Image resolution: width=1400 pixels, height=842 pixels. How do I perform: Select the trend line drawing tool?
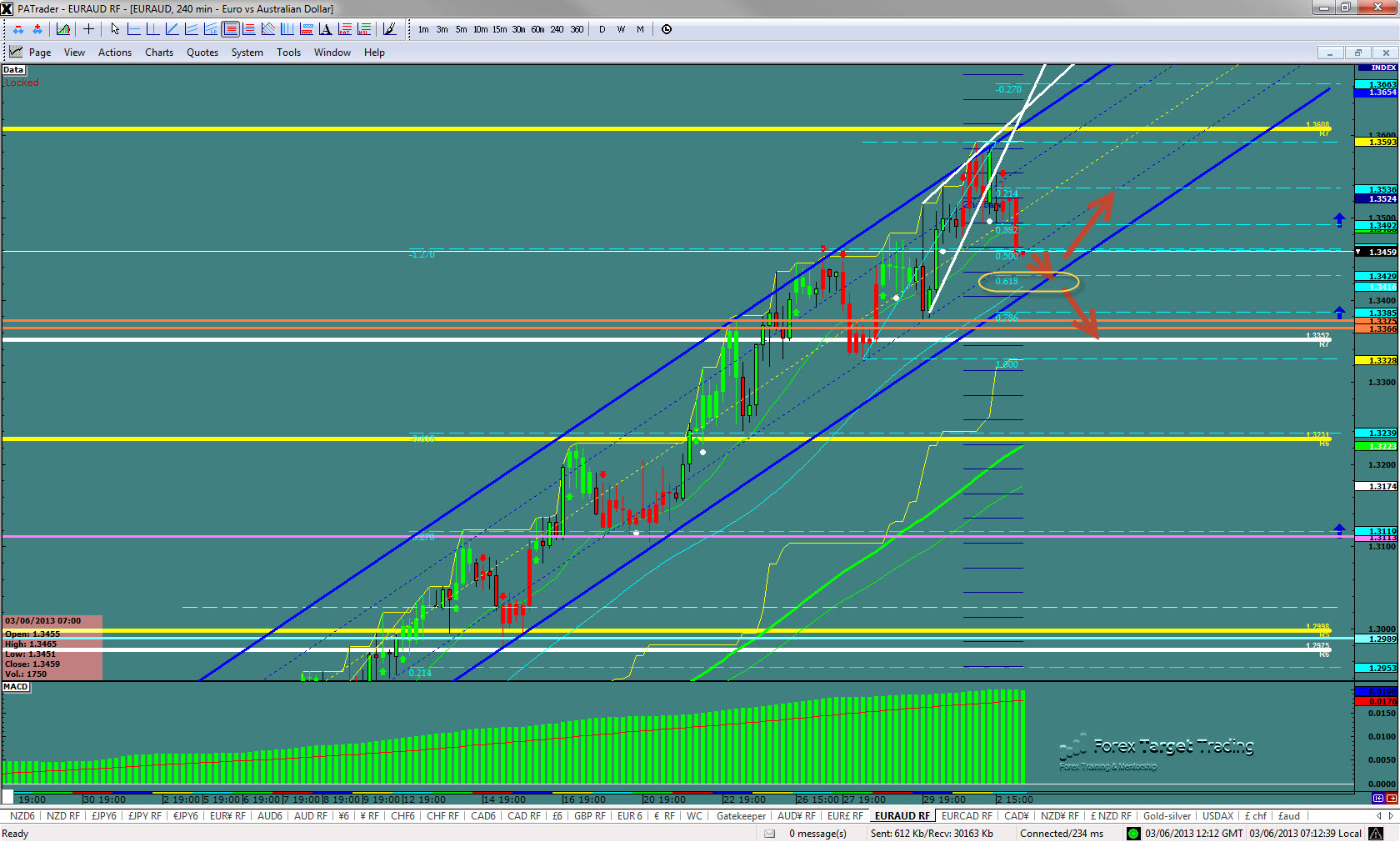[172, 29]
